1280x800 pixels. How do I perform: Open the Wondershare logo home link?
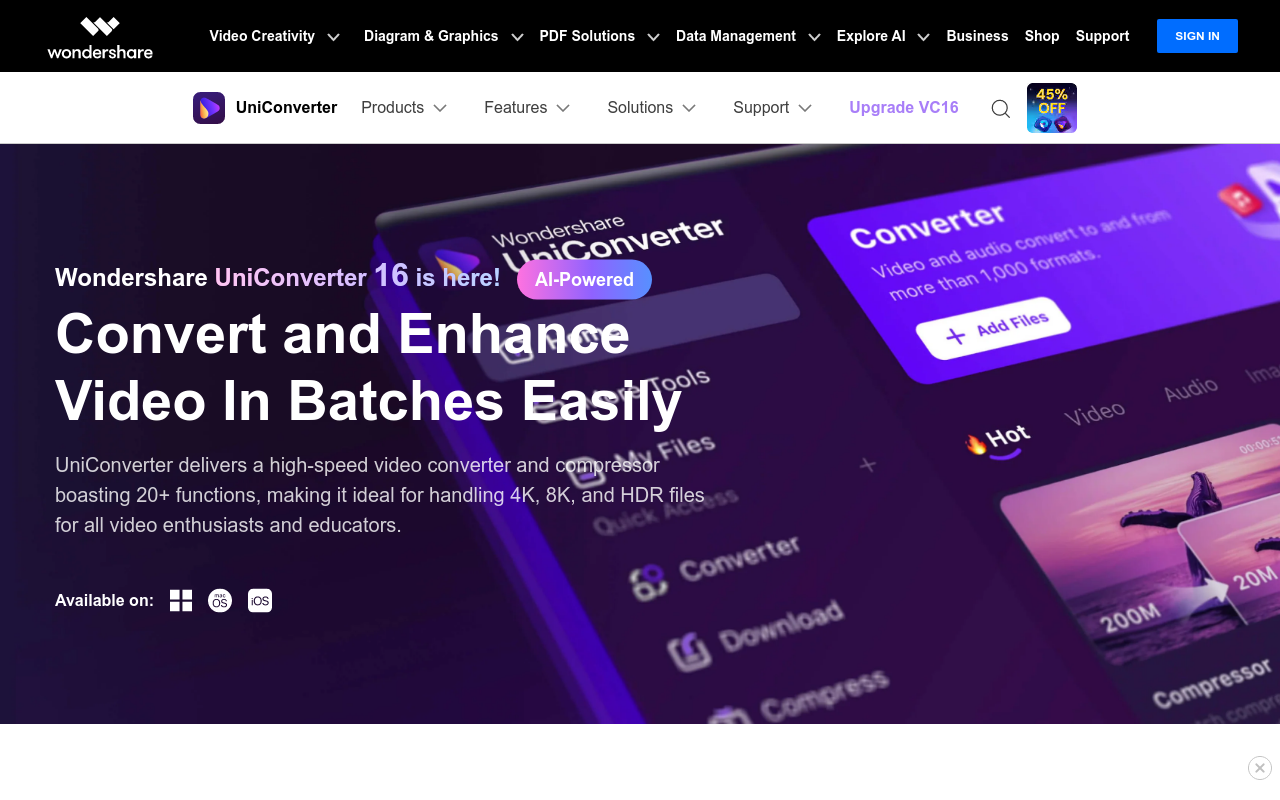(100, 37)
